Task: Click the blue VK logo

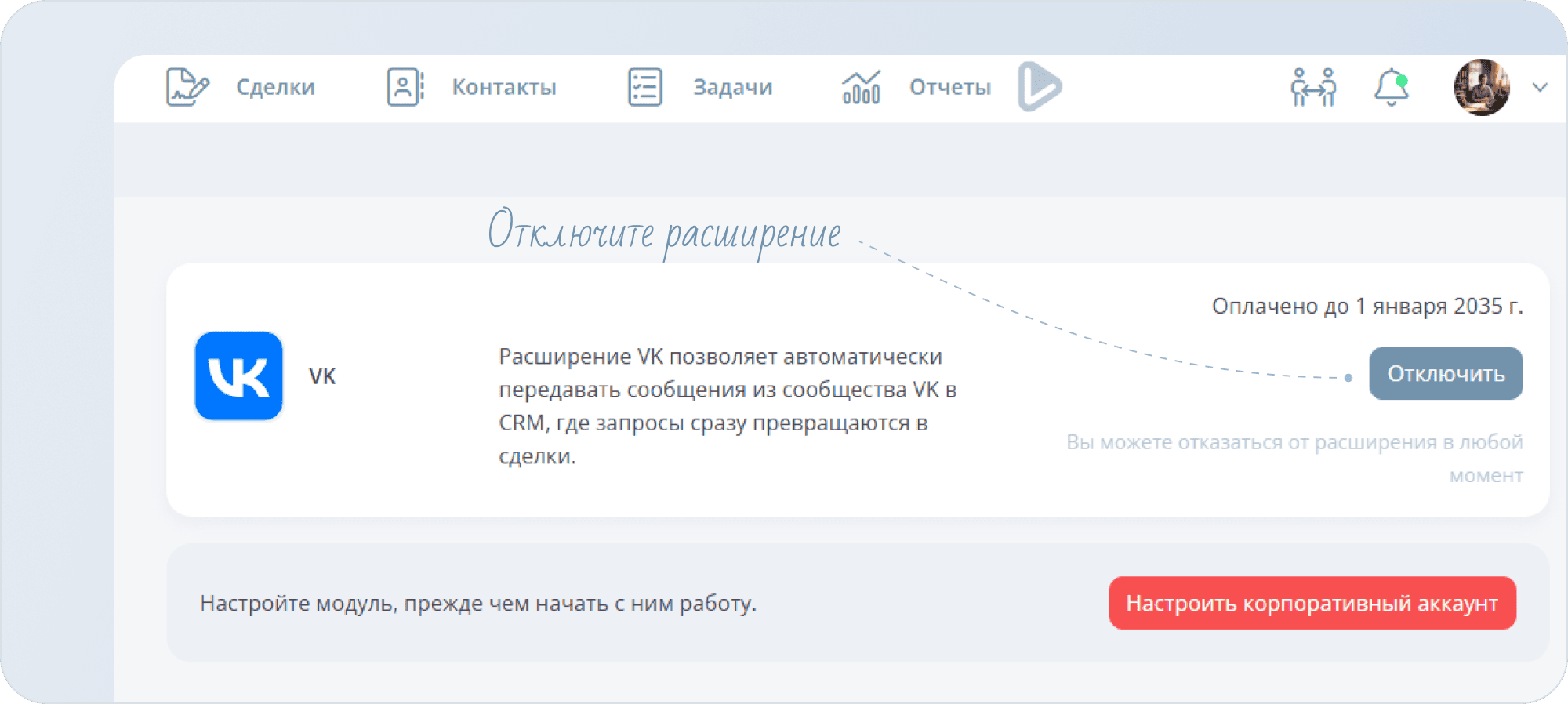Action: click(239, 376)
